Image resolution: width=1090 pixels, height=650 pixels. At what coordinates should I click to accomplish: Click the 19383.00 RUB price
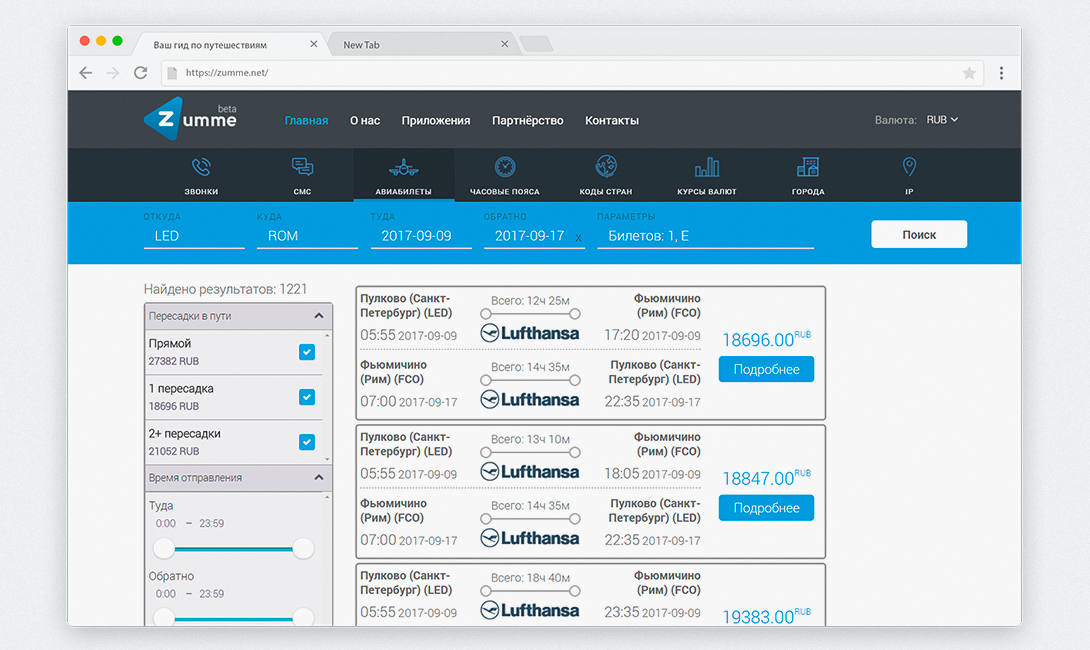pos(766,616)
